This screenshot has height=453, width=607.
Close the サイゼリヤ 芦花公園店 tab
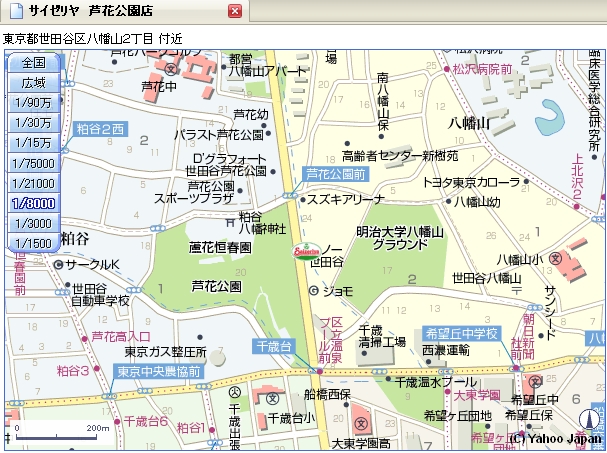point(235,11)
